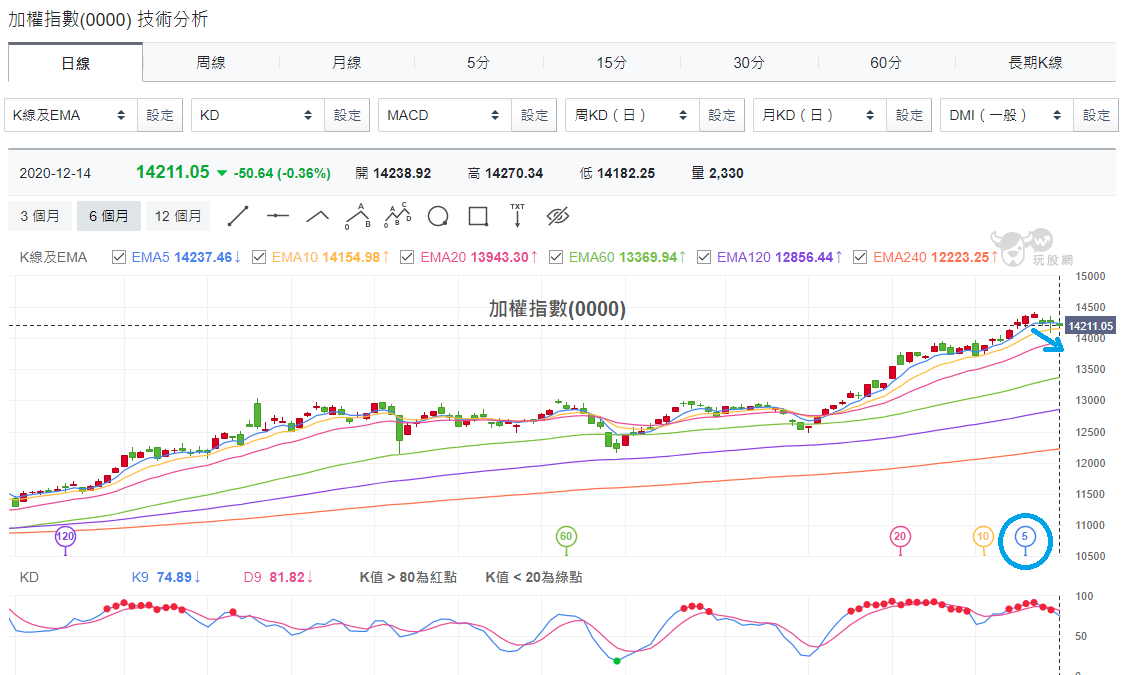Open the K線及EMA indicator dropdown

71,115
